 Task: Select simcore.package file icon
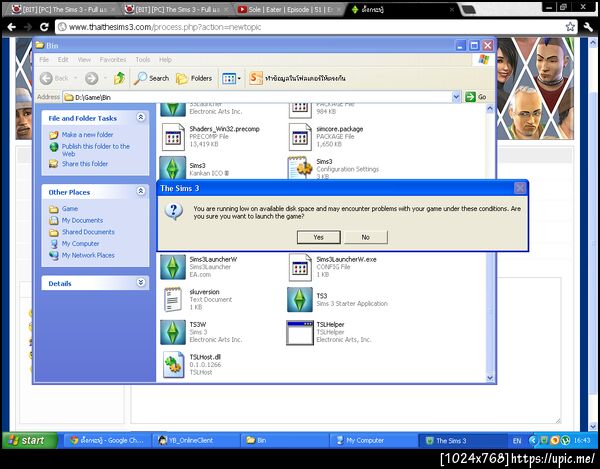point(300,137)
